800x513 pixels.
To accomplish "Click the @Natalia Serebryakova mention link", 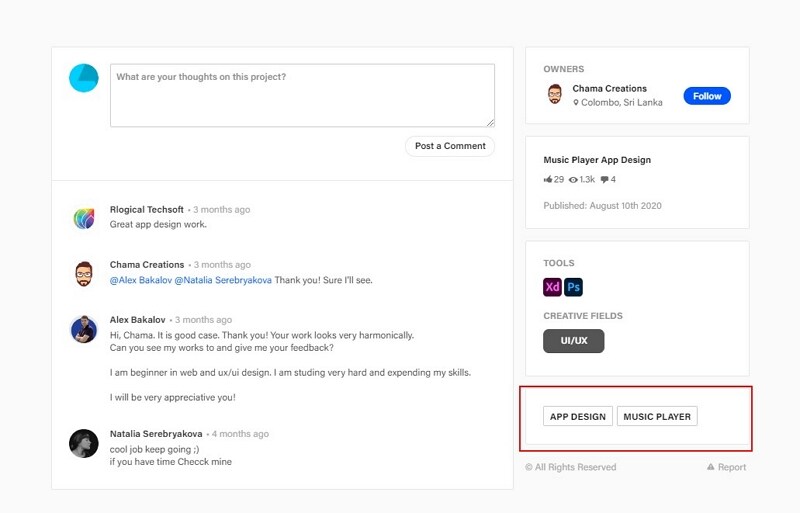I will coord(223,280).
